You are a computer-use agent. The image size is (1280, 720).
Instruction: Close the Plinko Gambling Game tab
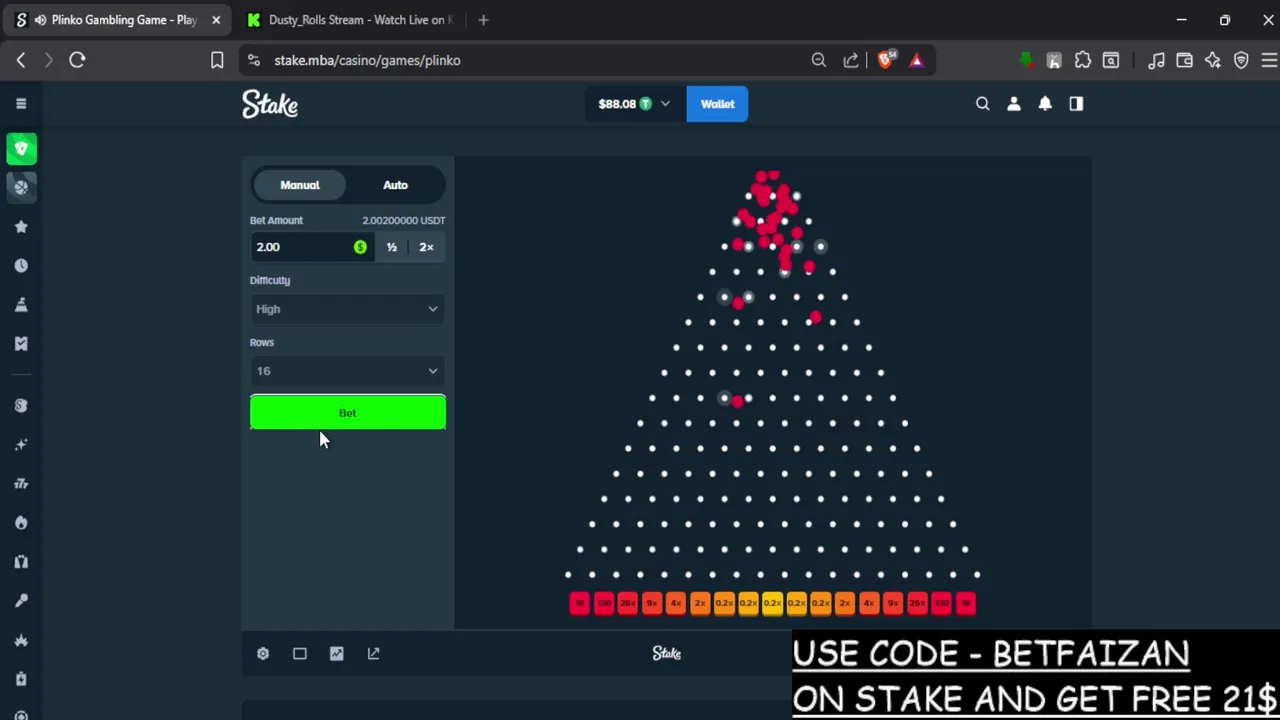tap(215, 20)
